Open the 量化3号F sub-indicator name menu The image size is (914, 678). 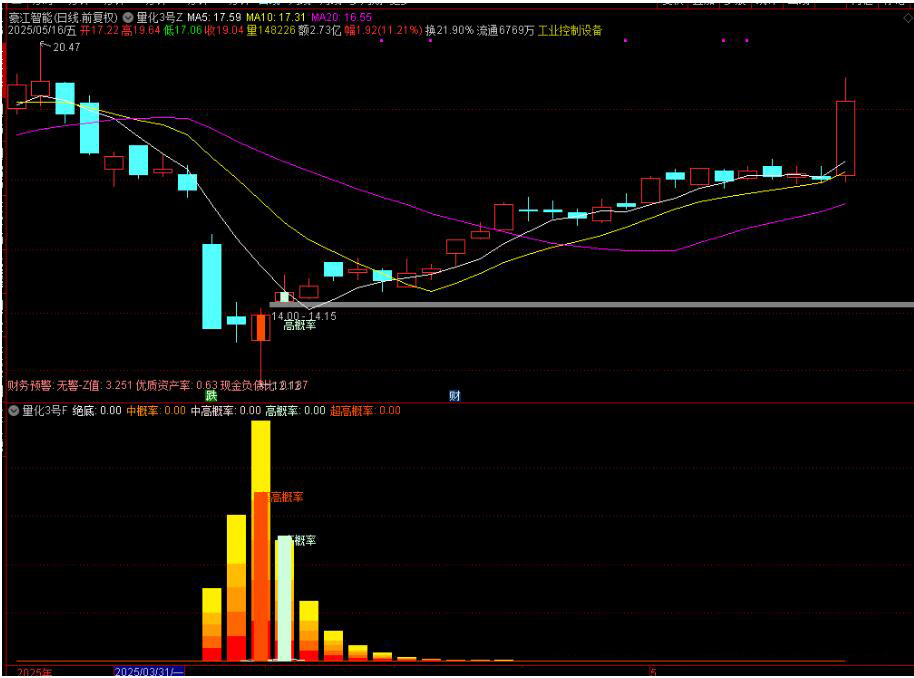pos(44,410)
